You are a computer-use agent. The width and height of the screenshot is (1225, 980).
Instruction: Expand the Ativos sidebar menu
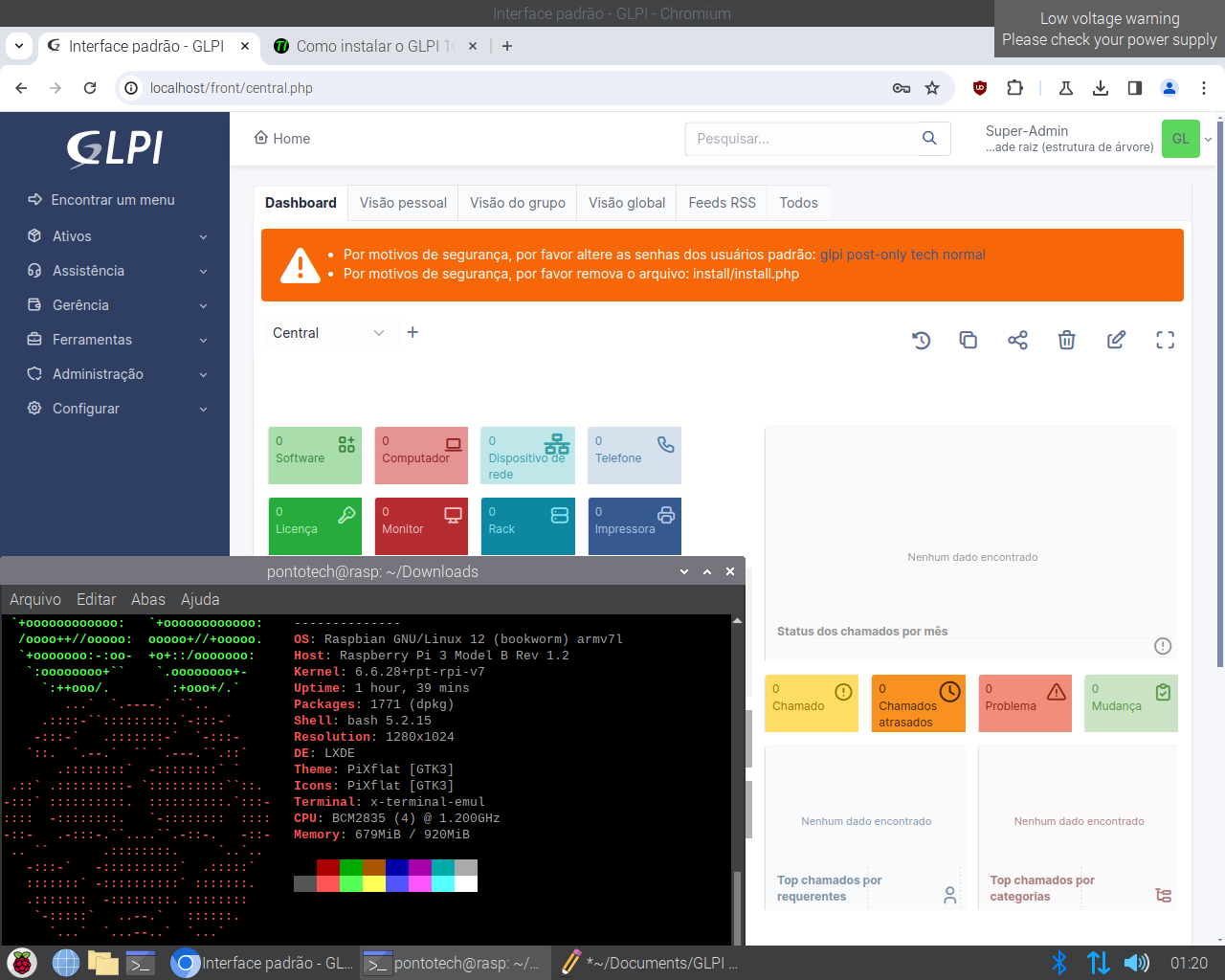tap(117, 236)
